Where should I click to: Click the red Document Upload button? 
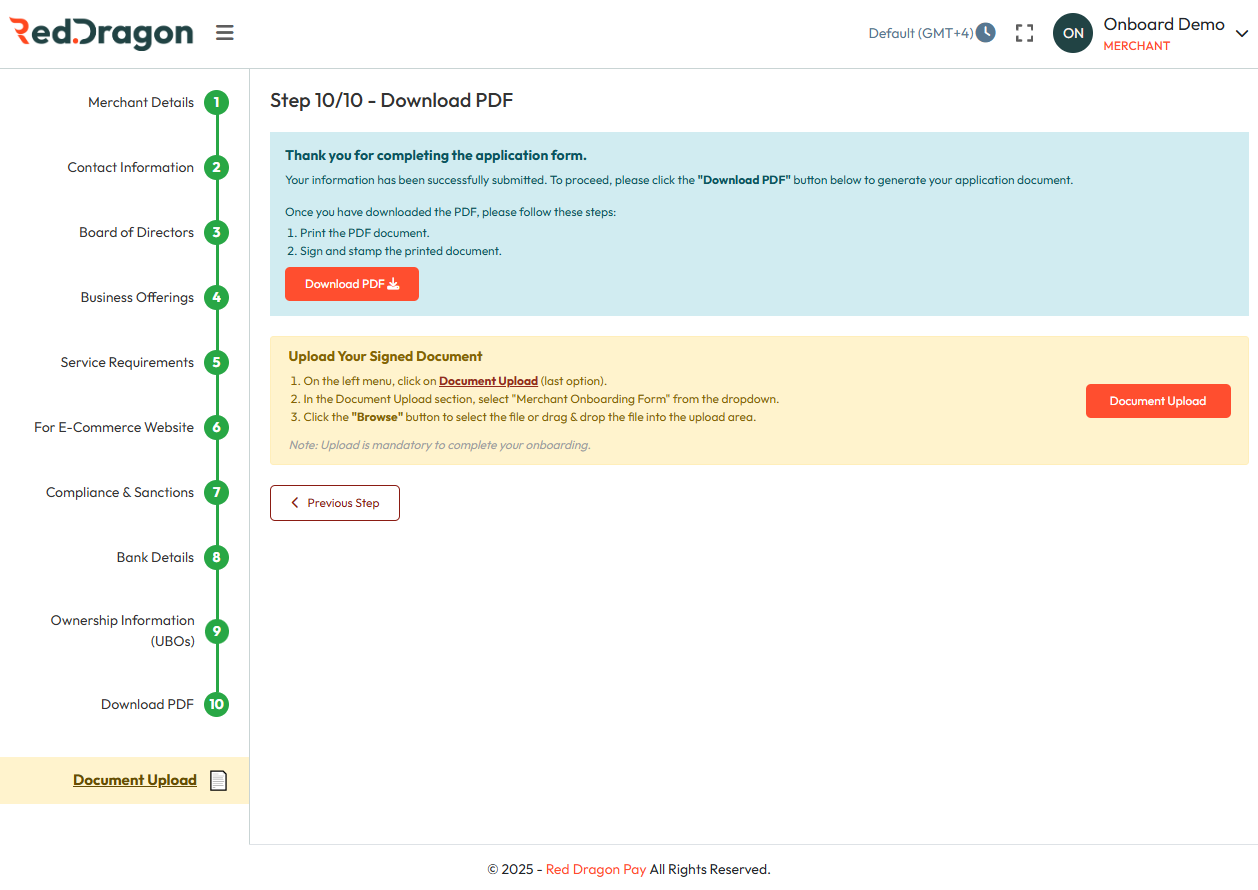coord(1158,401)
